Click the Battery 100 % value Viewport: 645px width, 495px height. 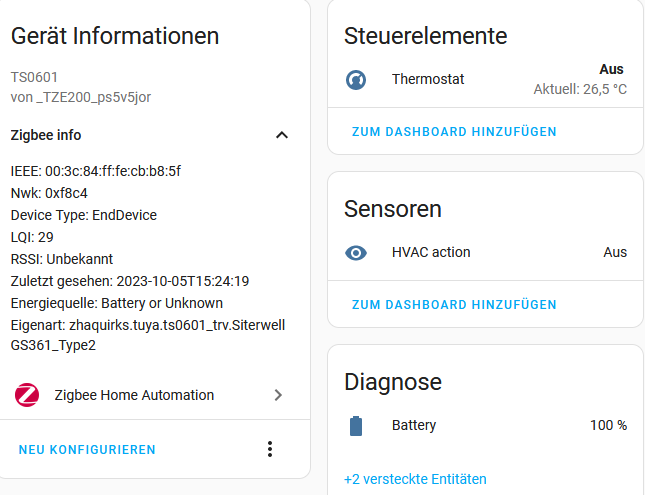point(608,425)
